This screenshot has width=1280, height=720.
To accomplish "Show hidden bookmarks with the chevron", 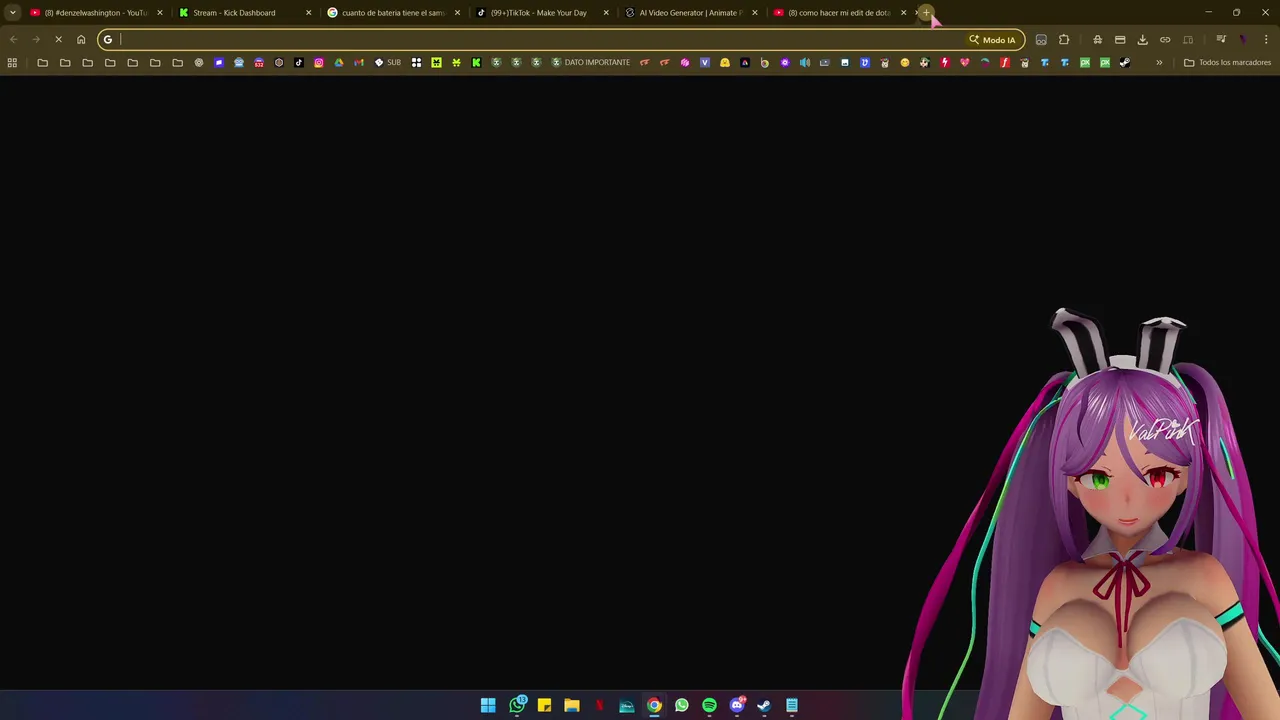I will pos(1159,63).
